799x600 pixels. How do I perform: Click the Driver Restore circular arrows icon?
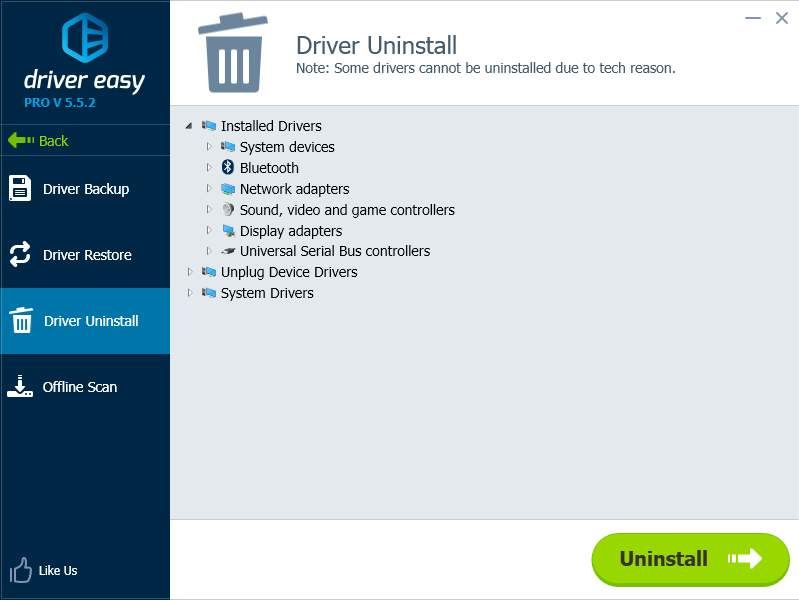(20, 254)
